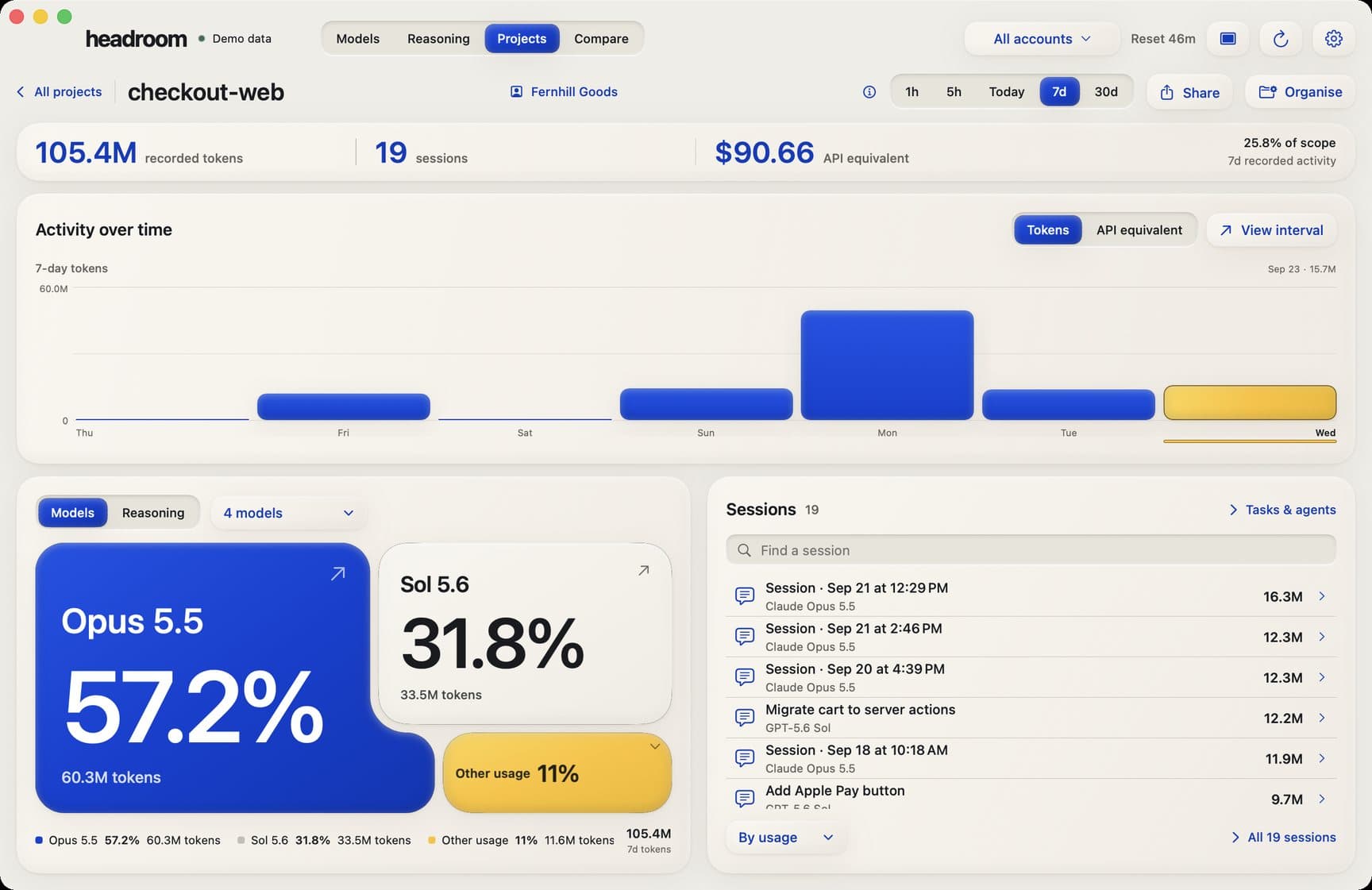
Task: Click the back chevron next to All projects
Action: pyautogui.click(x=21, y=92)
